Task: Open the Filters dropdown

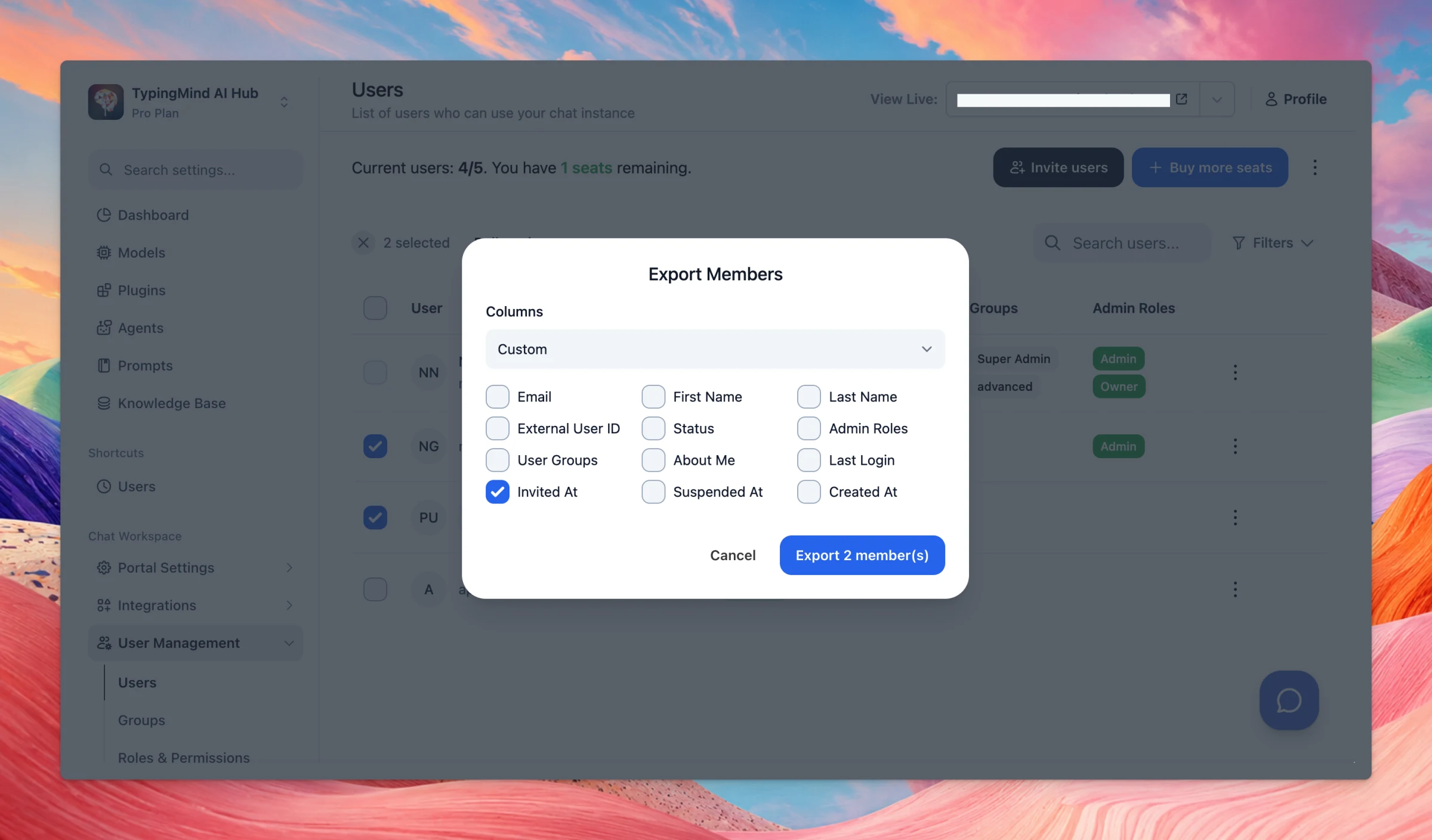Action: point(1273,243)
